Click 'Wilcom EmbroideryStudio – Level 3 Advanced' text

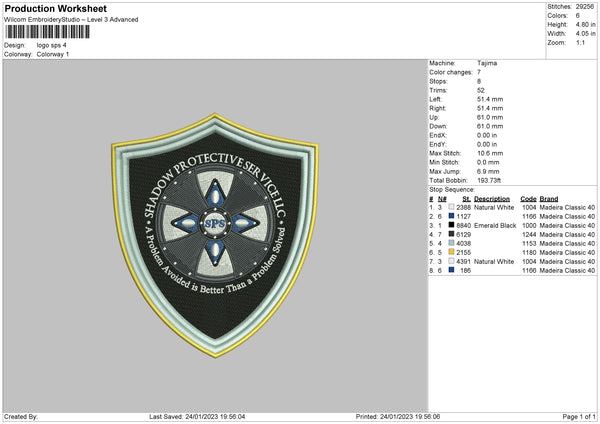pyautogui.click(x=71, y=20)
